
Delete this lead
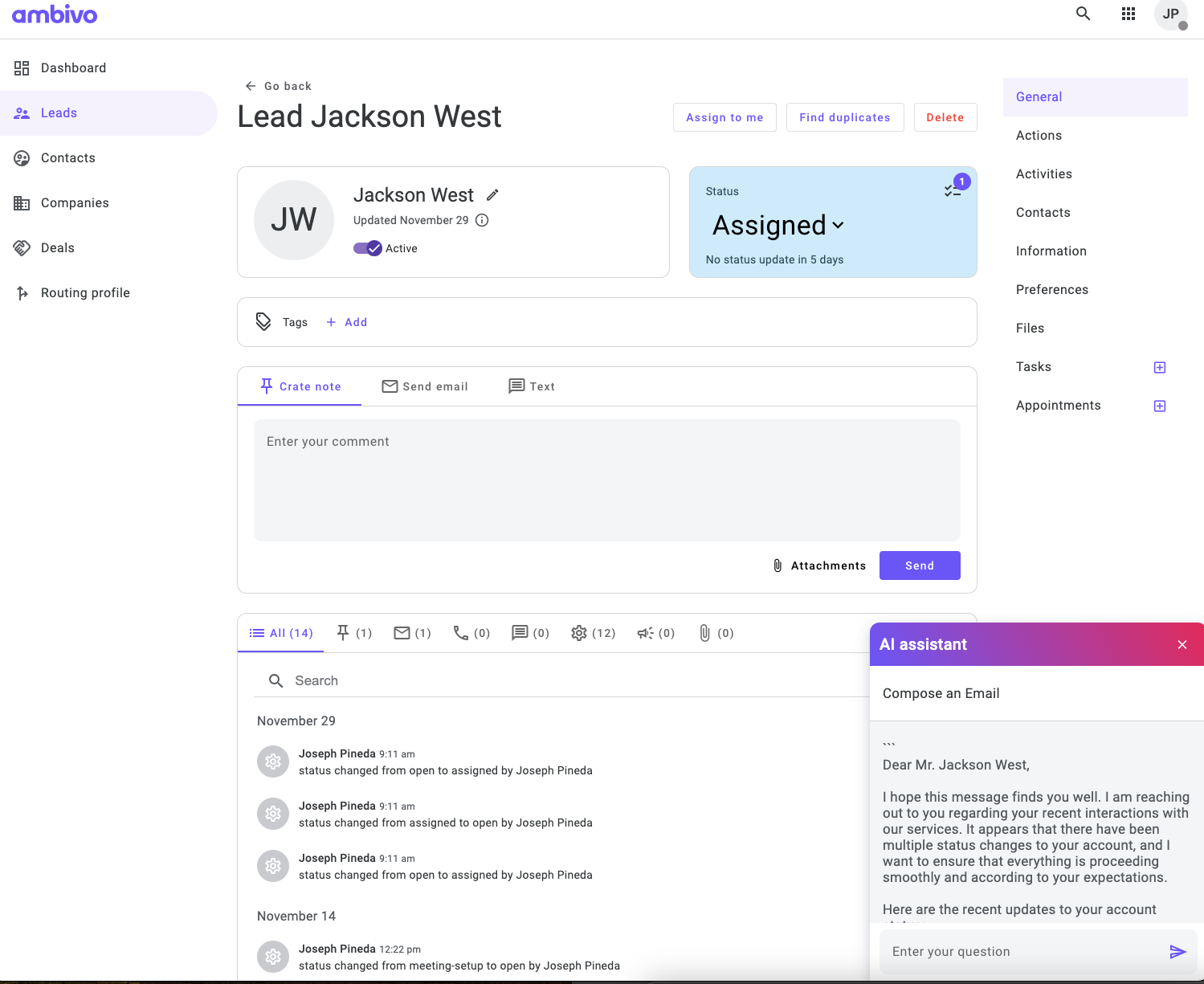click(x=945, y=117)
